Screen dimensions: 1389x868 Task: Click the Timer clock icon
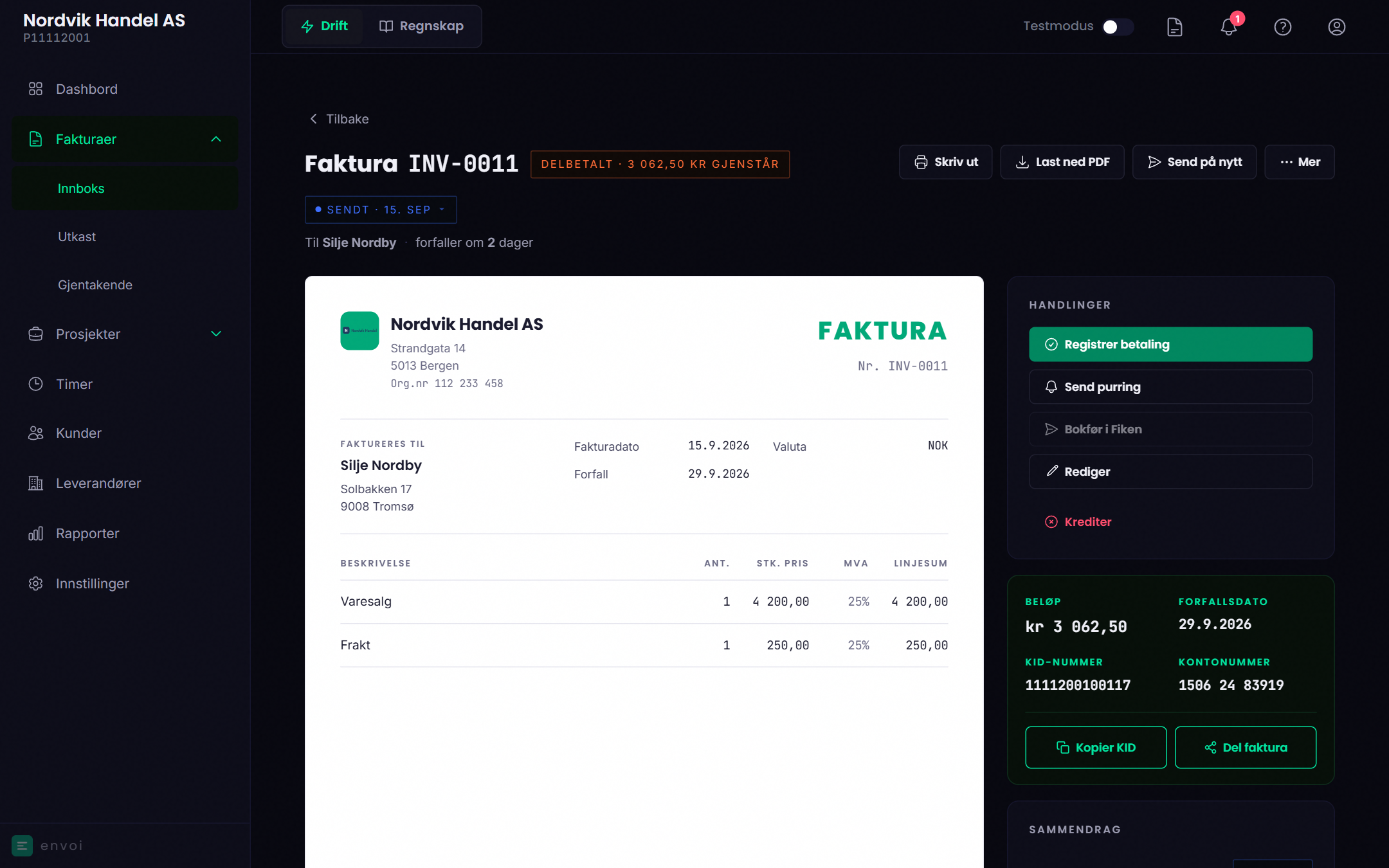[x=35, y=384]
